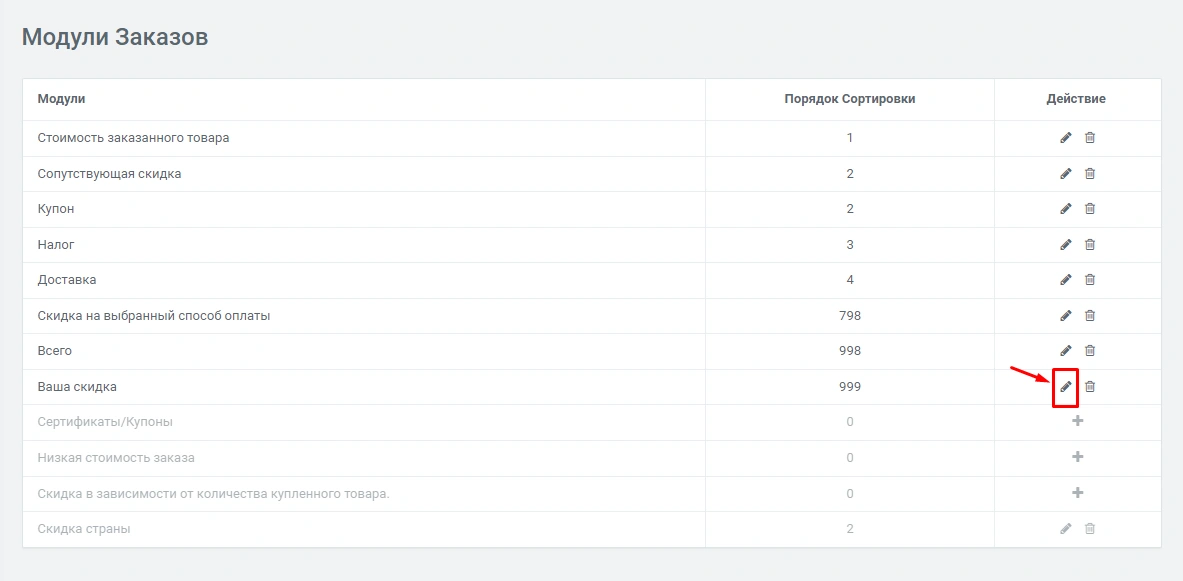Edit the Скидка страны module
Viewport: 1183px width, 581px height.
pyautogui.click(x=1065, y=529)
